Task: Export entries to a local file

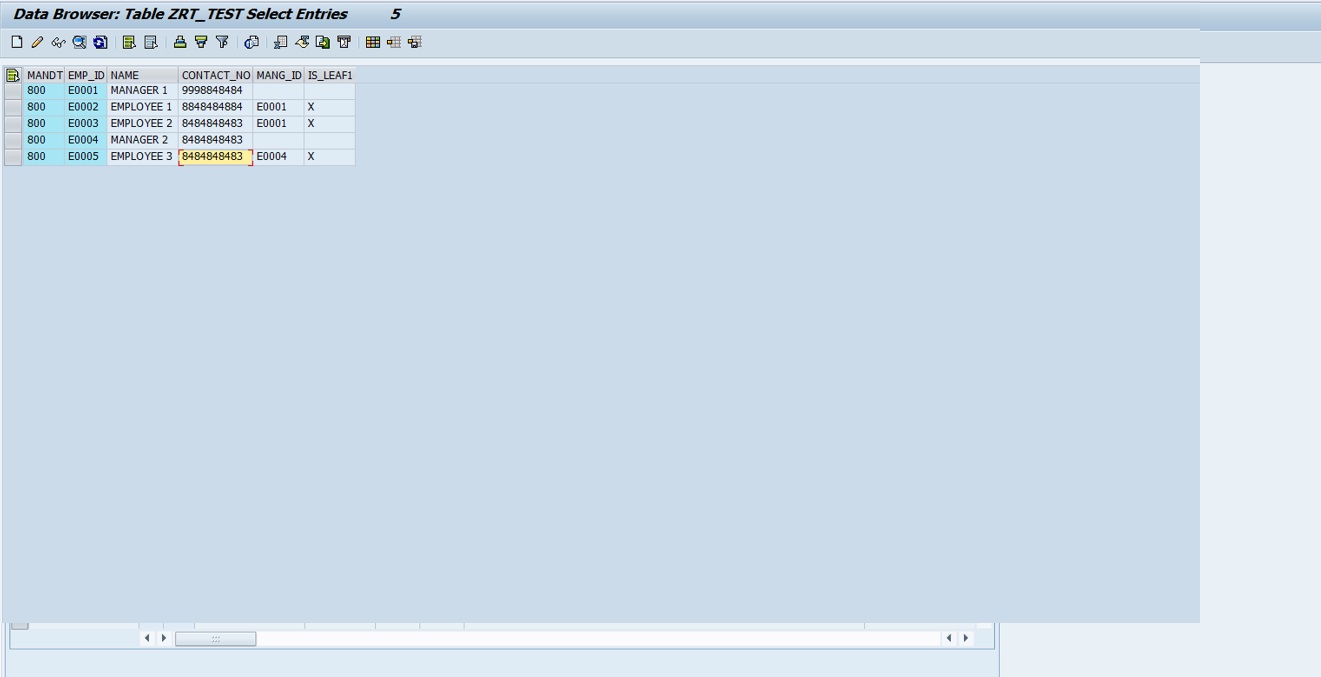Action: (x=322, y=42)
